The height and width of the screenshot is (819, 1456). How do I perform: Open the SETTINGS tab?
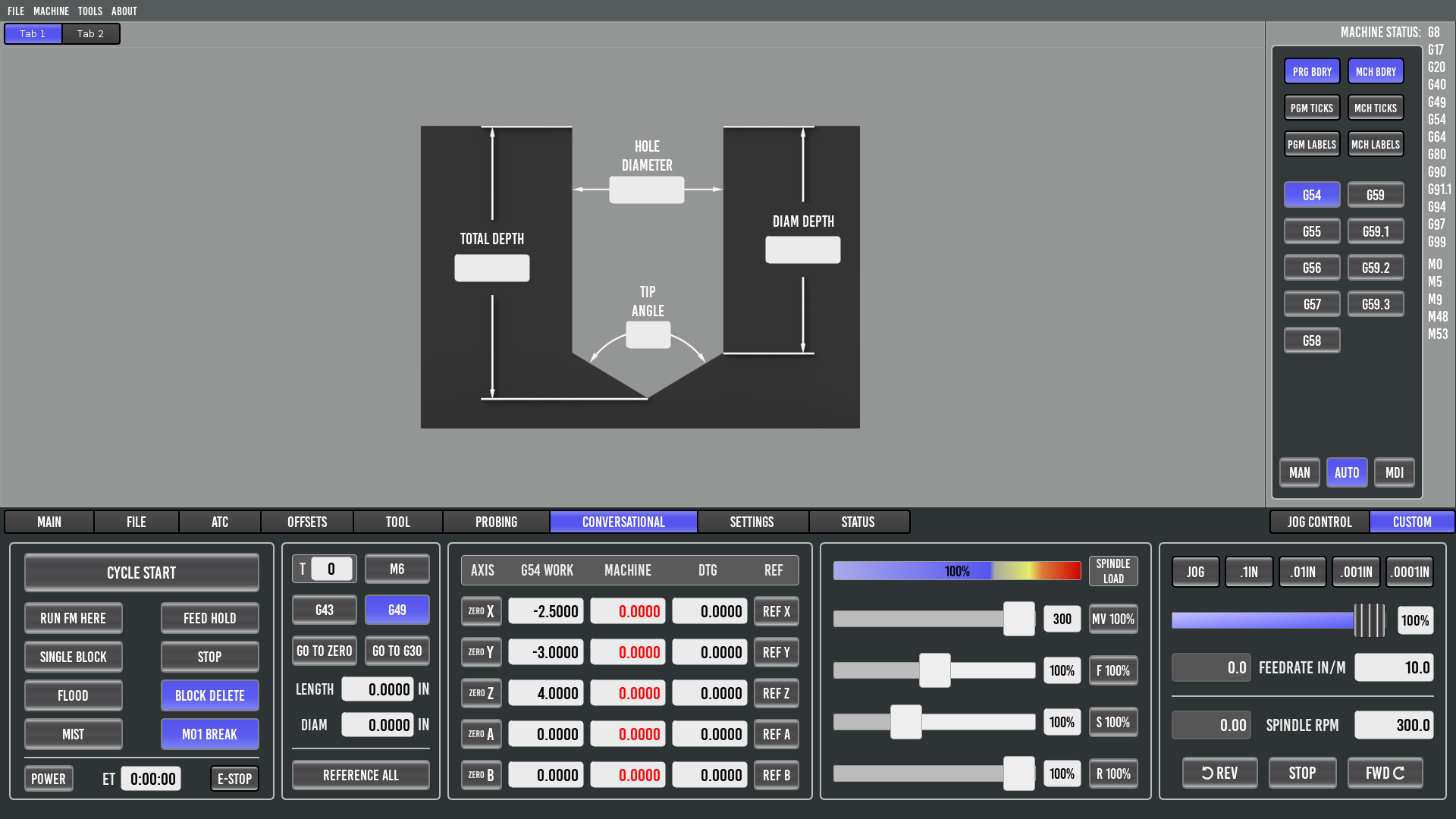click(x=752, y=522)
